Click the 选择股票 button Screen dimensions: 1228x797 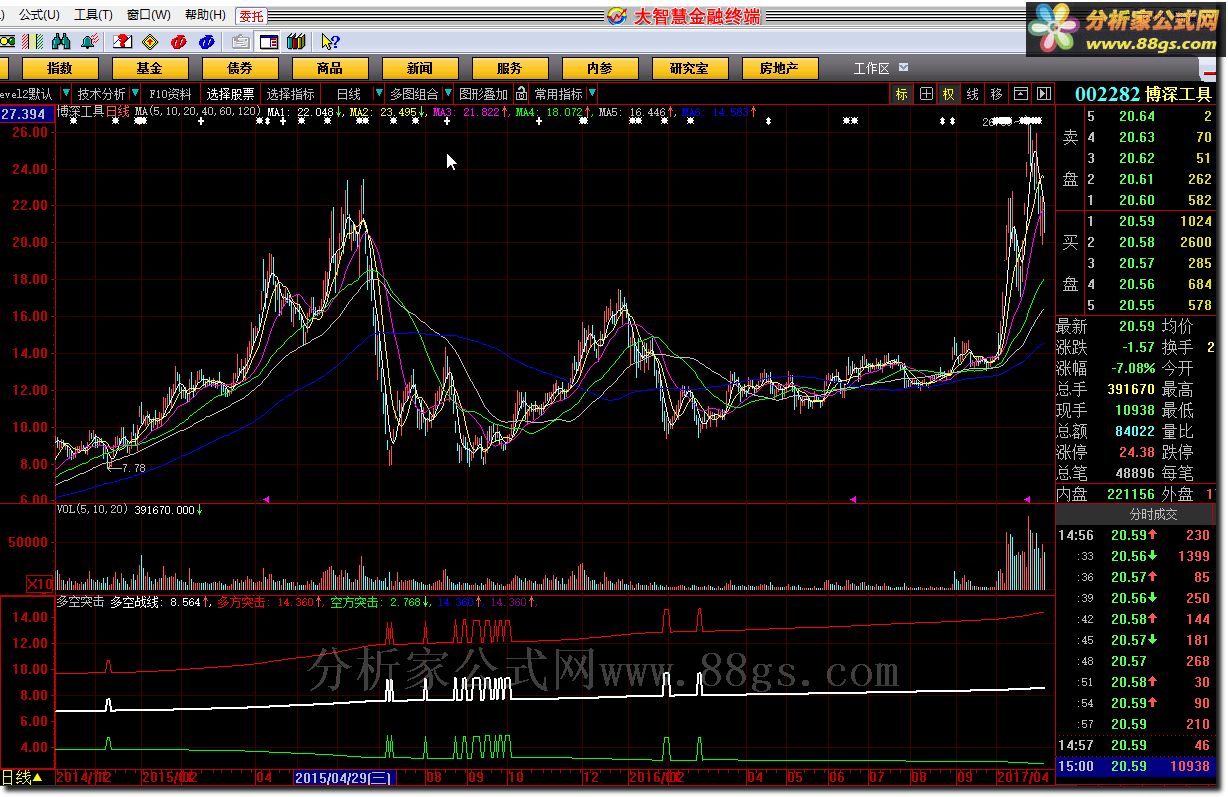point(230,94)
